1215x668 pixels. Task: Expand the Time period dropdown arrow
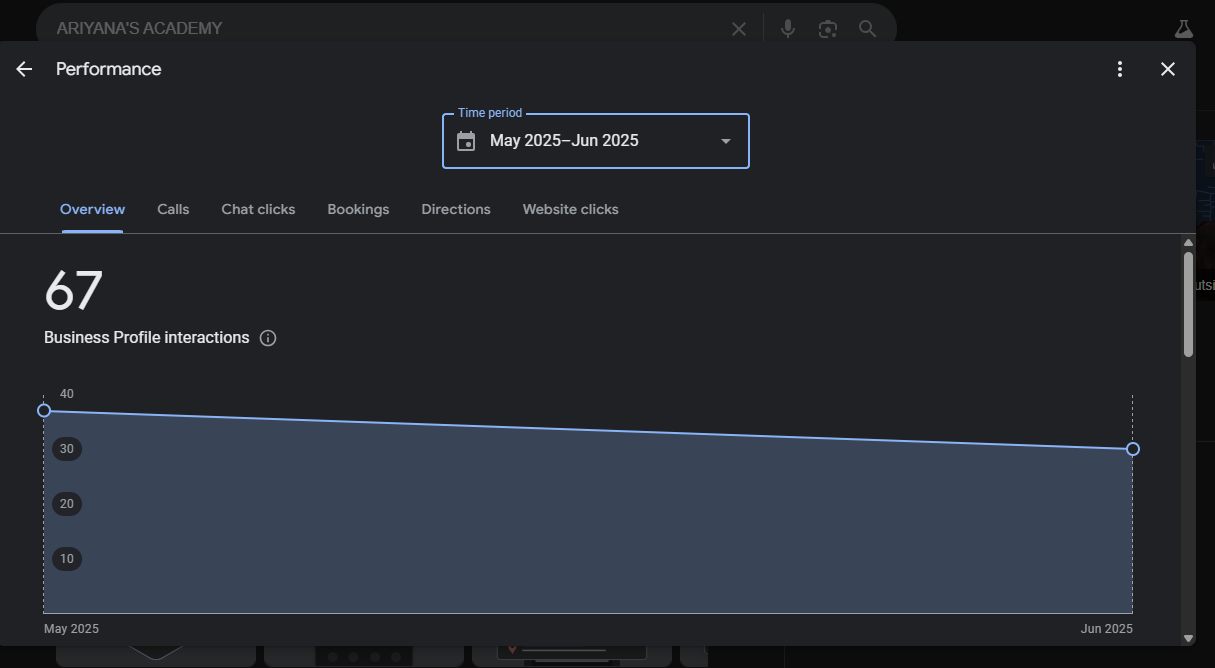pyautogui.click(x=726, y=141)
